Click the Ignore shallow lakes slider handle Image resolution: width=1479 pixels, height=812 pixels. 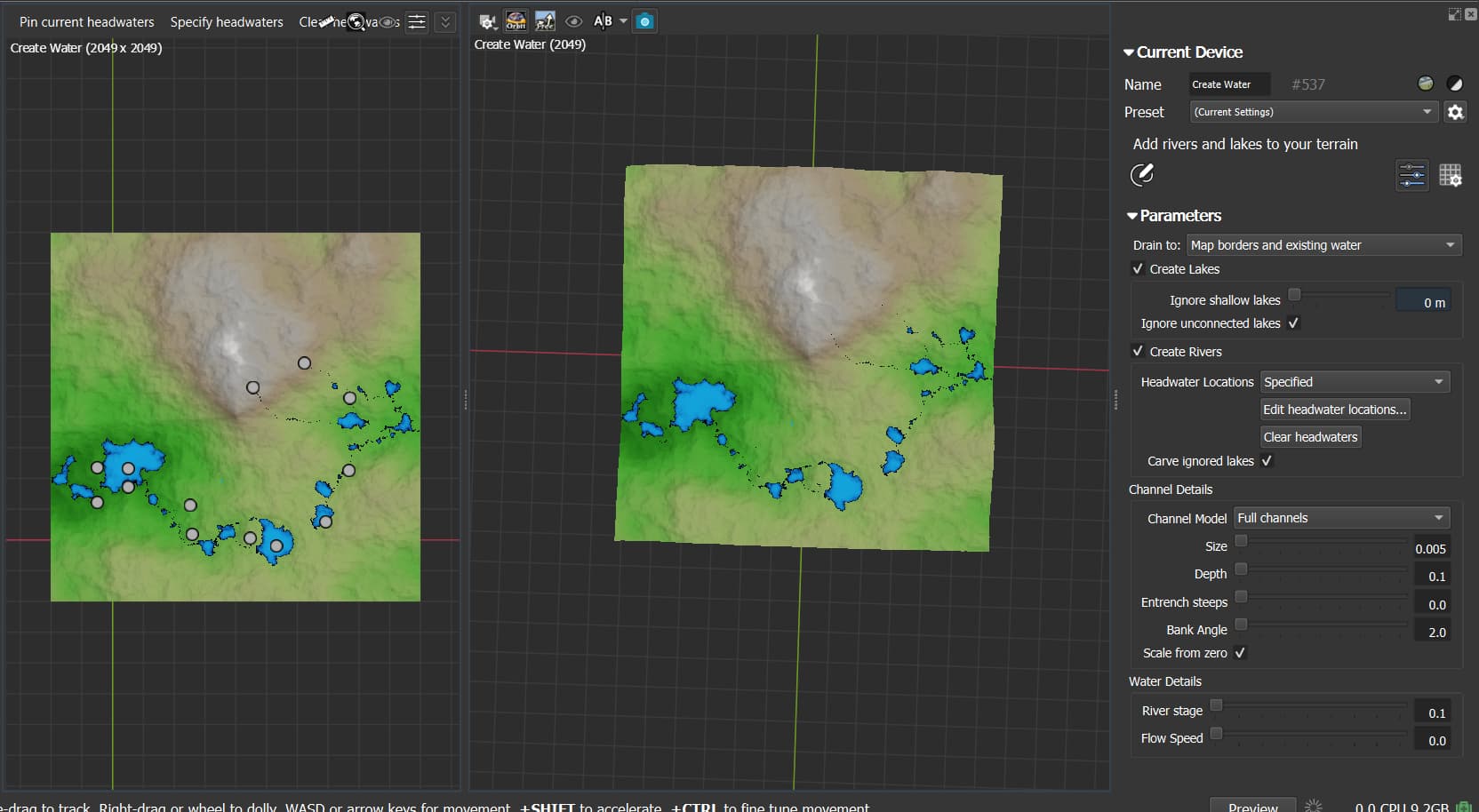[x=1294, y=294]
